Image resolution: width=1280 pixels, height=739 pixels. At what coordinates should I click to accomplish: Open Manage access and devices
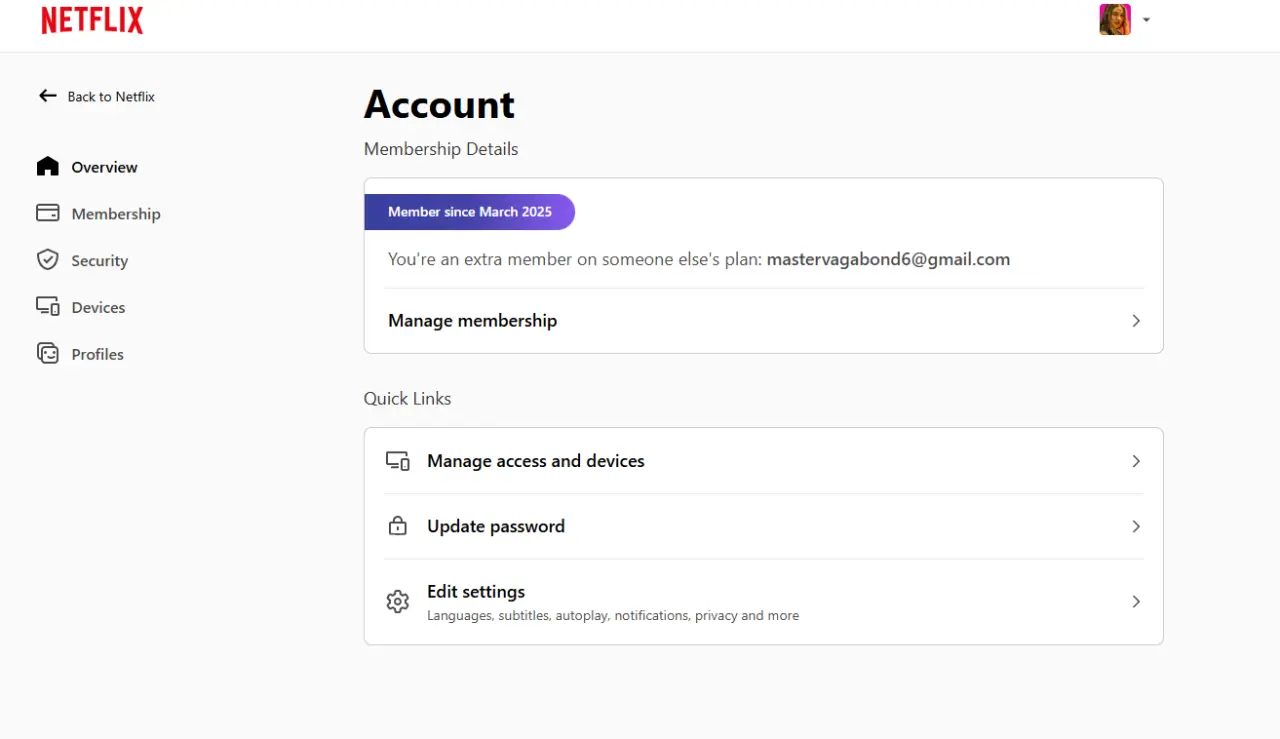tap(763, 461)
